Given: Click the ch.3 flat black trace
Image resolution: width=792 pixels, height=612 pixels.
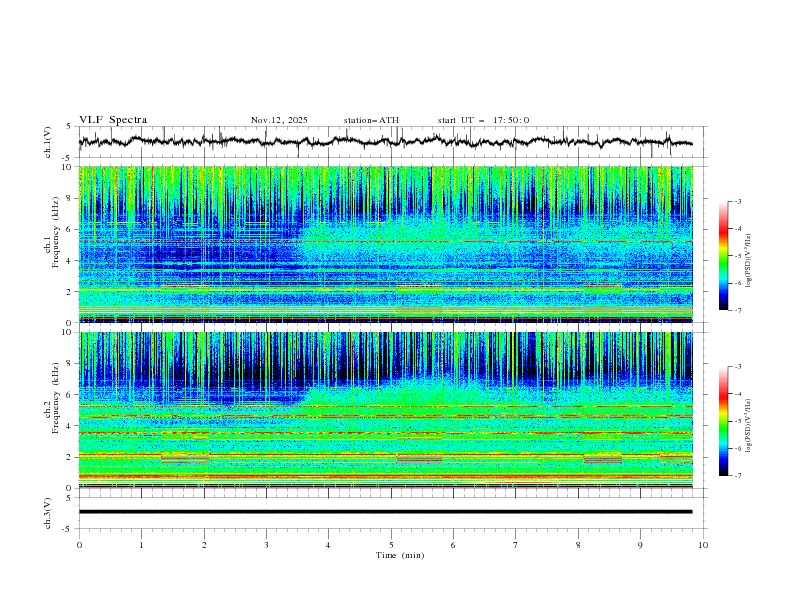Looking at the screenshot, I should pyautogui.click(x=385, y=512).
